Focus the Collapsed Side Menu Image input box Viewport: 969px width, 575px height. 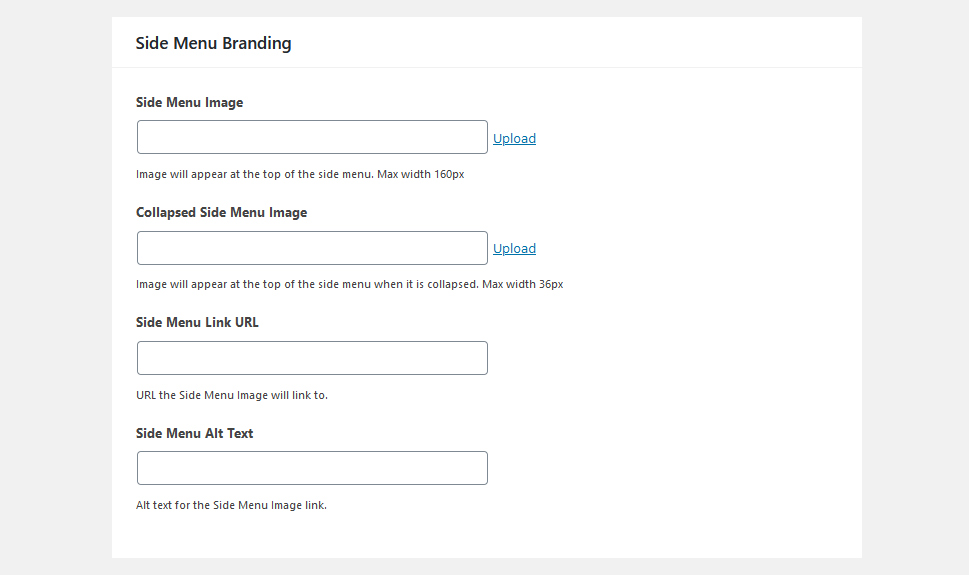click(x=312, y=248)
